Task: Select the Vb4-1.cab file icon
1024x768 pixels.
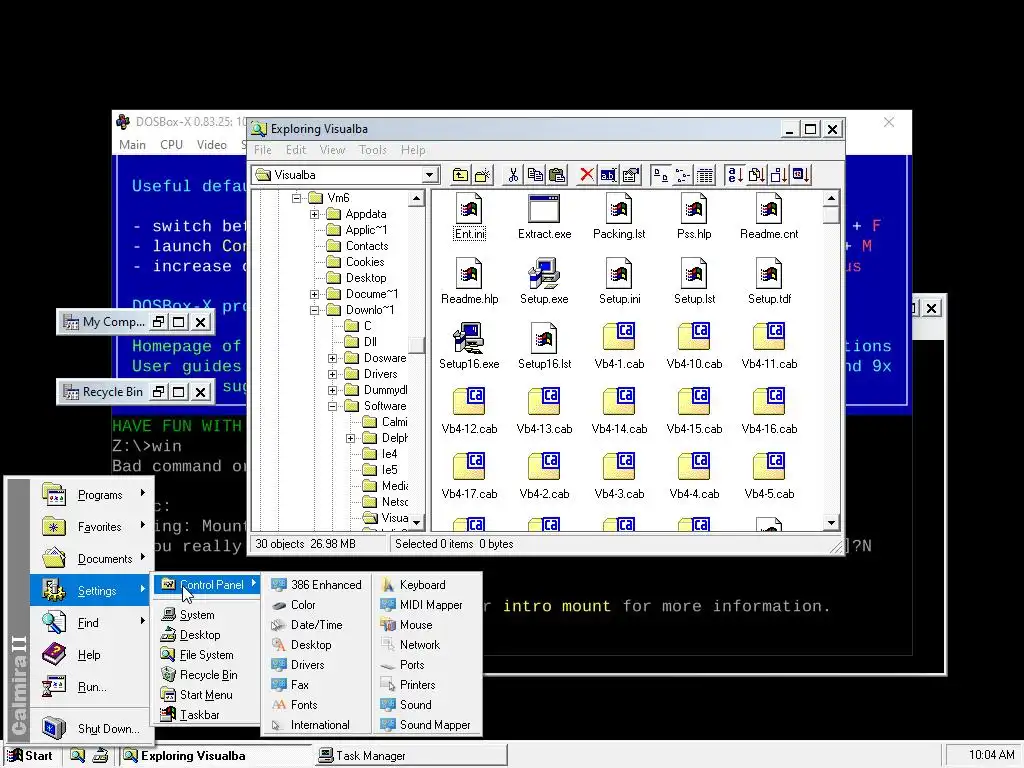Action: click(619, 338)
